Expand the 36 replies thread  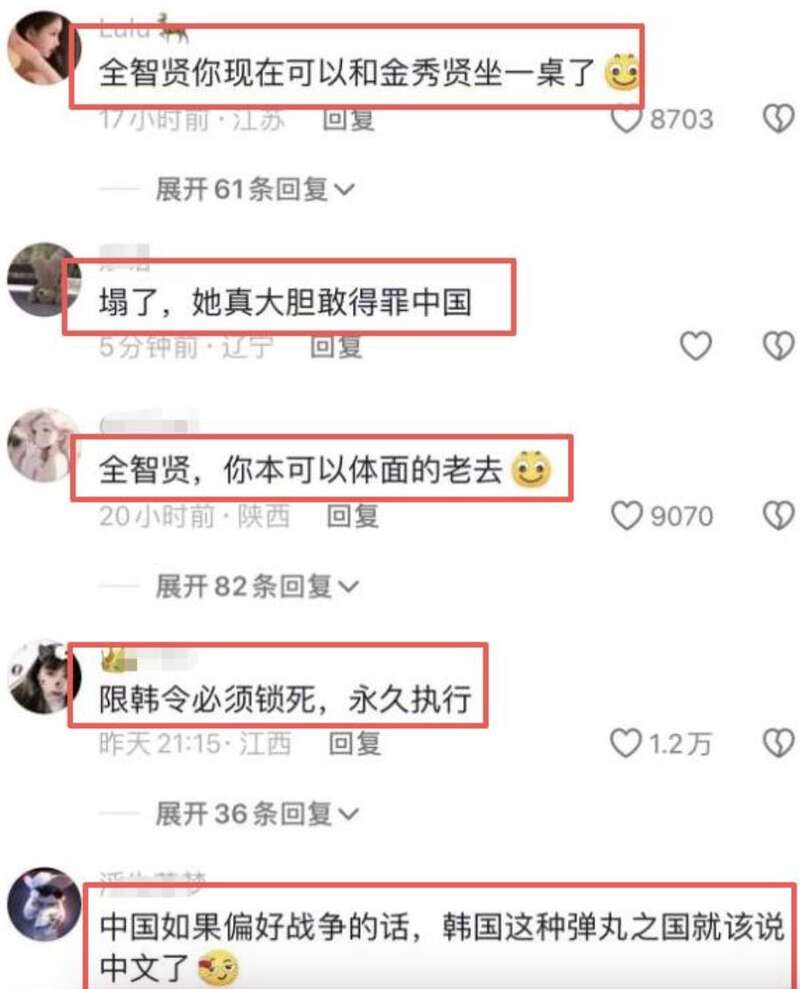[x=257, y=814]
